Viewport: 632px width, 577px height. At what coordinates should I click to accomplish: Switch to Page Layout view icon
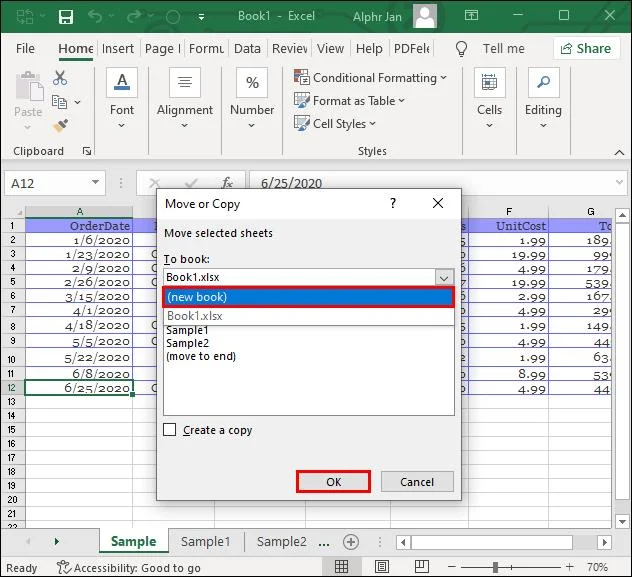382,567
